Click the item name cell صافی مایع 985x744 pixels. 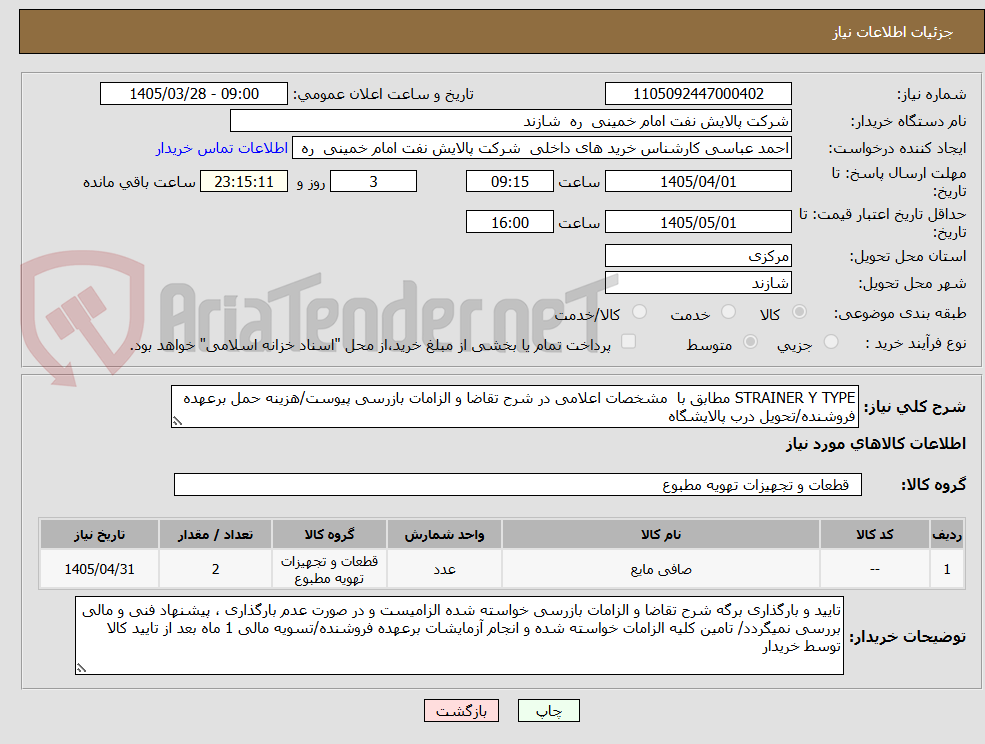660,569
